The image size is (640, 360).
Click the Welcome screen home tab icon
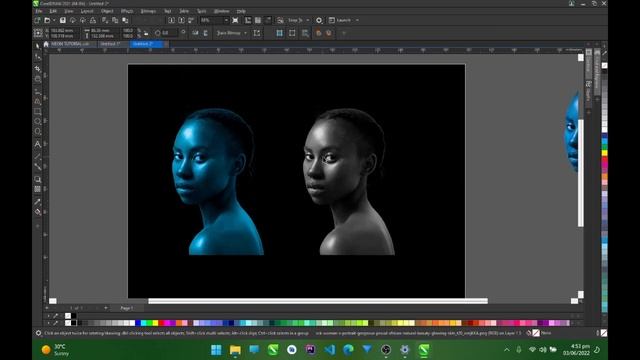tap(46, 44)
